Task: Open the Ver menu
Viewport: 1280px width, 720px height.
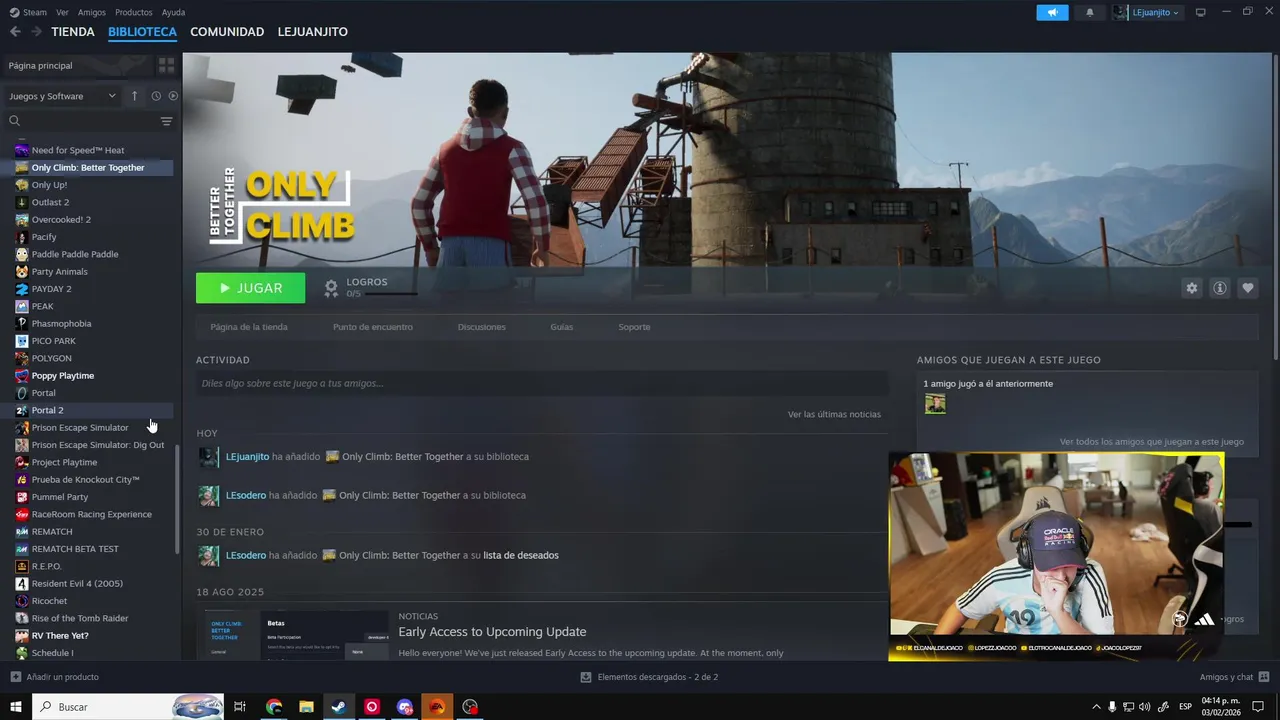Action: coord(63,12)
